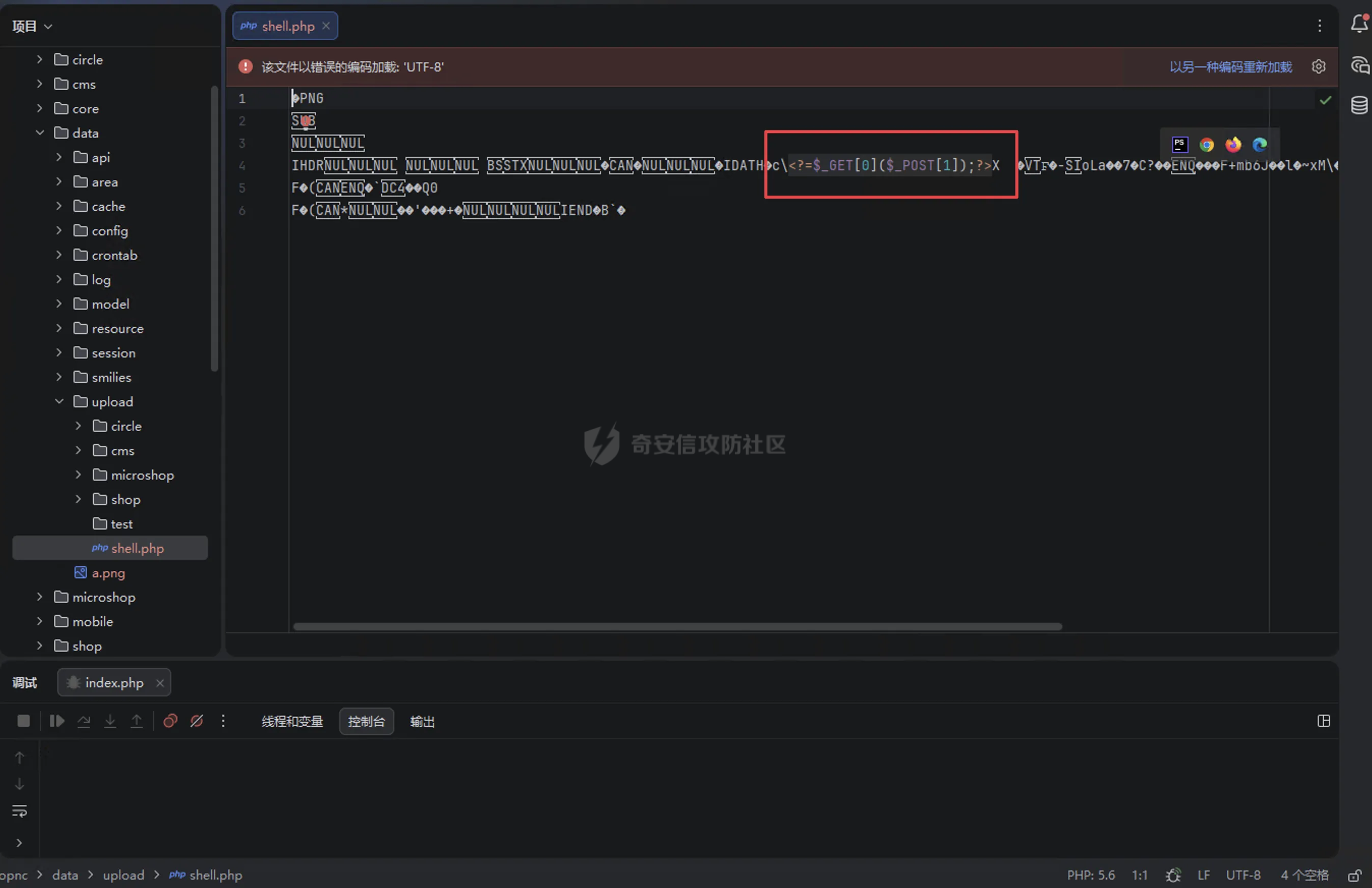The image size is (1372, 888).
Task: Open UTF-8 encoding selector in status bar
Action: (x=1243, y=875)
